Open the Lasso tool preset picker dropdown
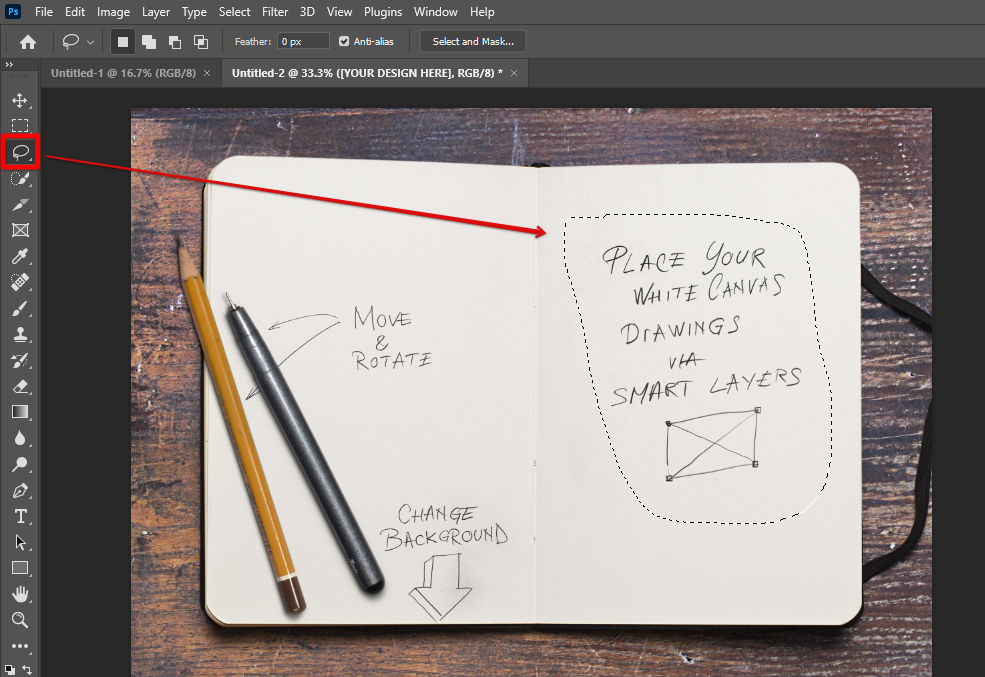 (x=91, y=42)
